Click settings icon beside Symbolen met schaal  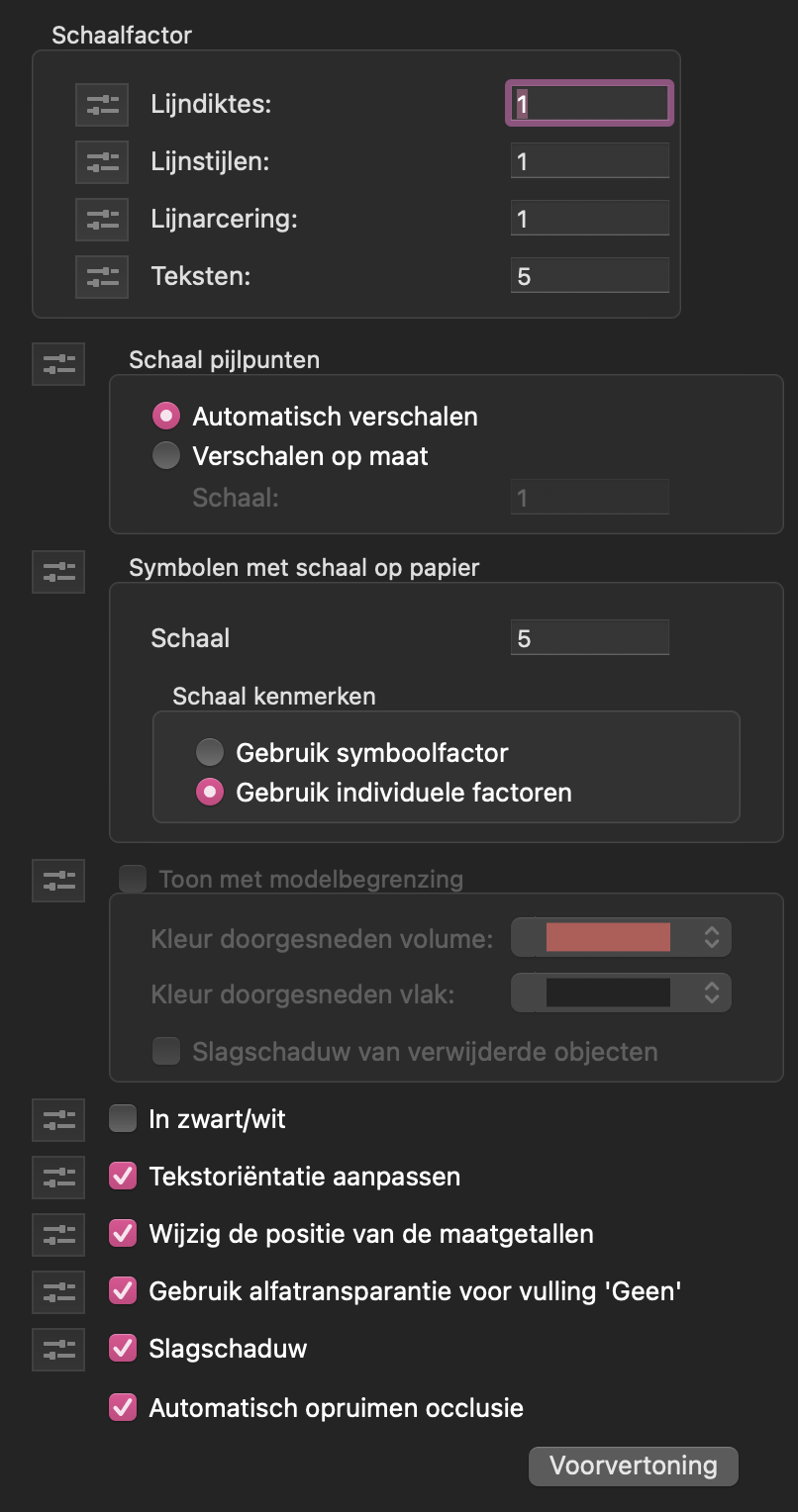pyautogui.click(x=58, y=572)
